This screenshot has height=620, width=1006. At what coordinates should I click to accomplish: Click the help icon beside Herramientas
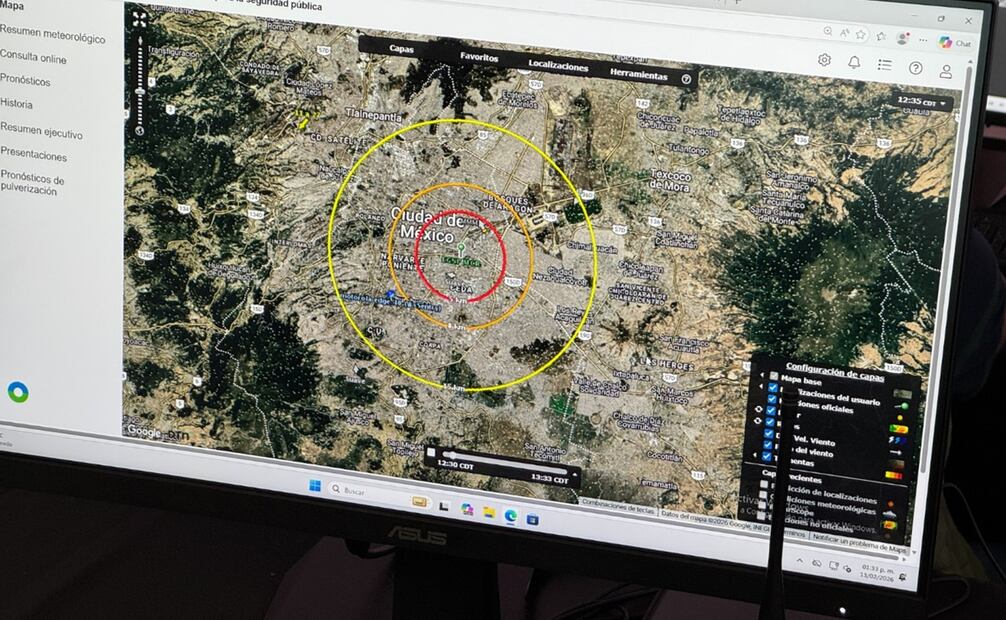point(686,78)
